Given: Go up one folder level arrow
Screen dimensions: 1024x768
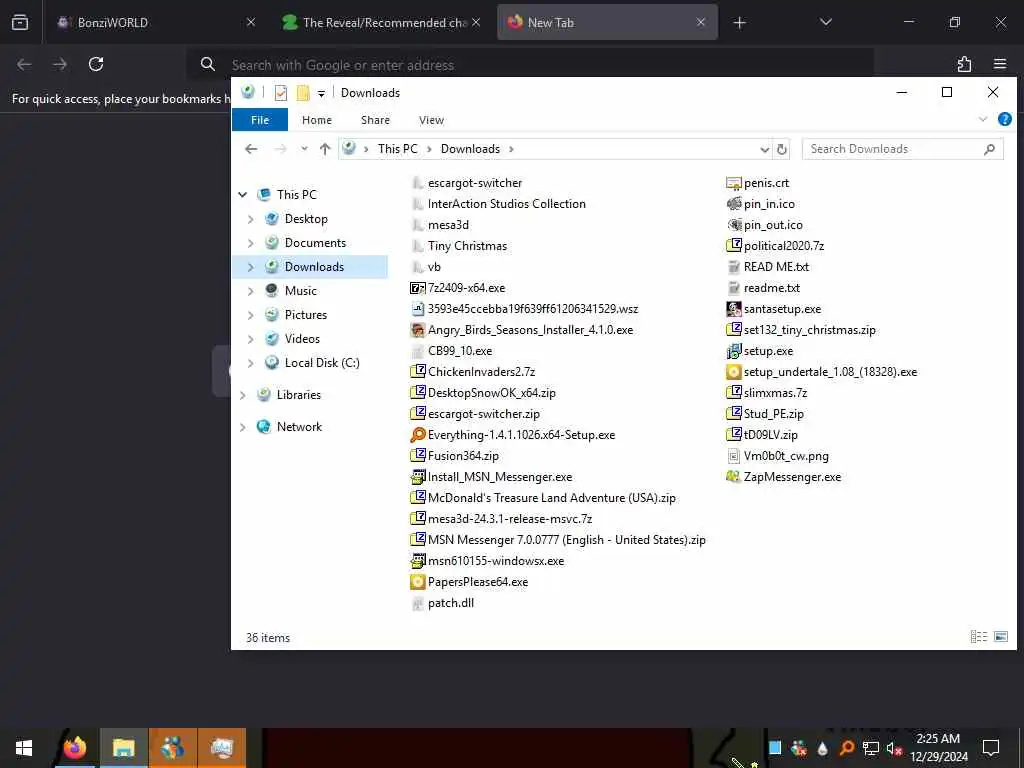Looking at the screenshot, I should pos(325,149).
